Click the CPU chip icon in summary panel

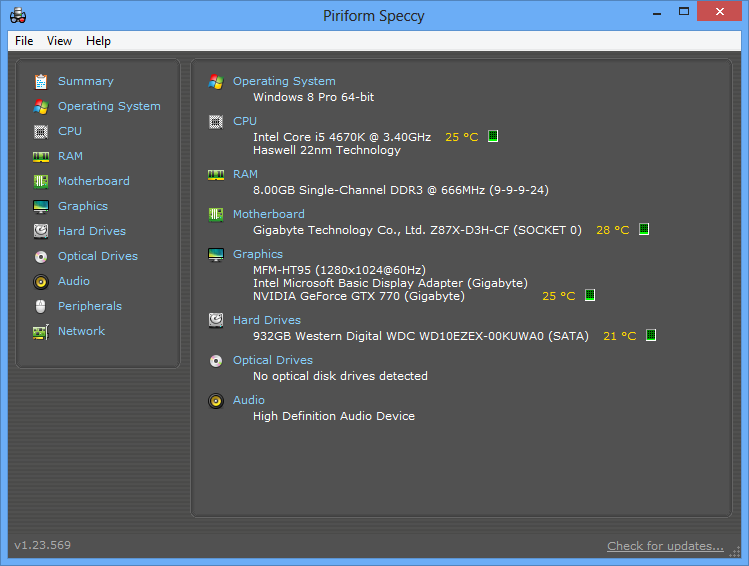click(x=216, y=122)
